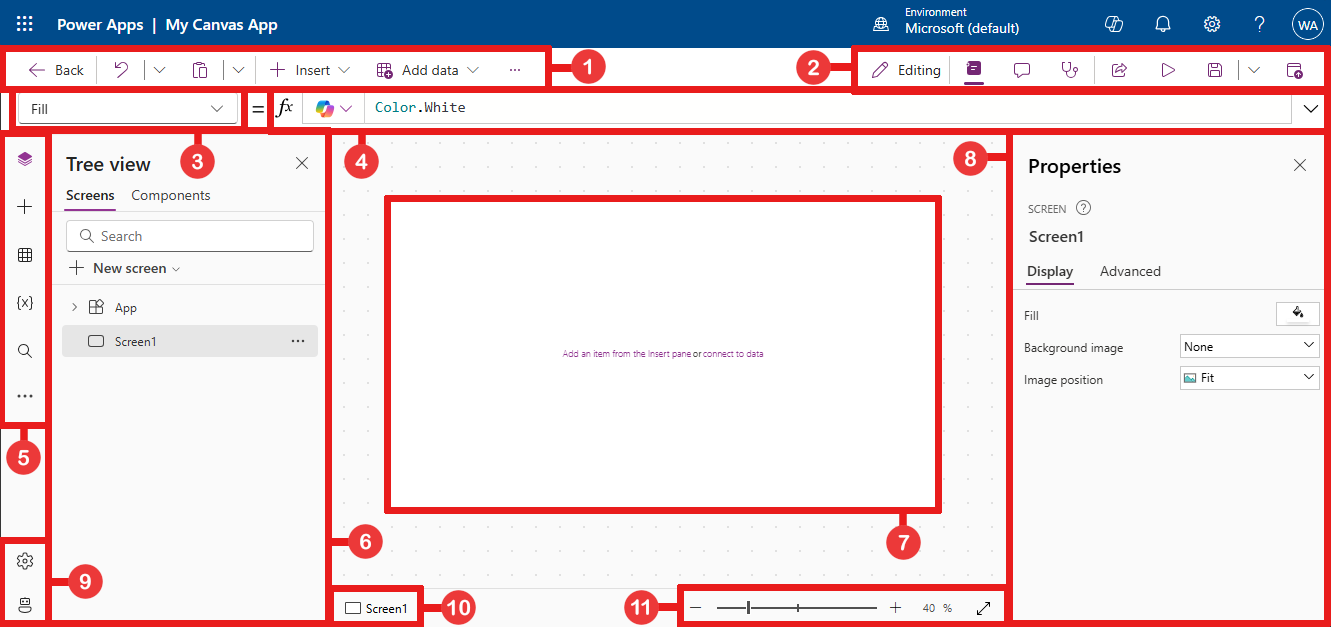Expand the undo options arrow

[160, 70]
